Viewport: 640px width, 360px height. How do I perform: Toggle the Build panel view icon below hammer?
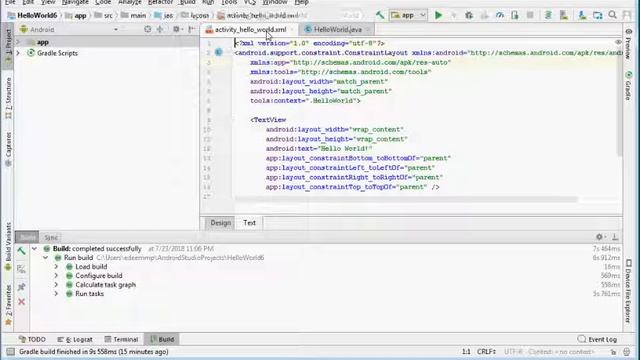[x=21, y=269]
